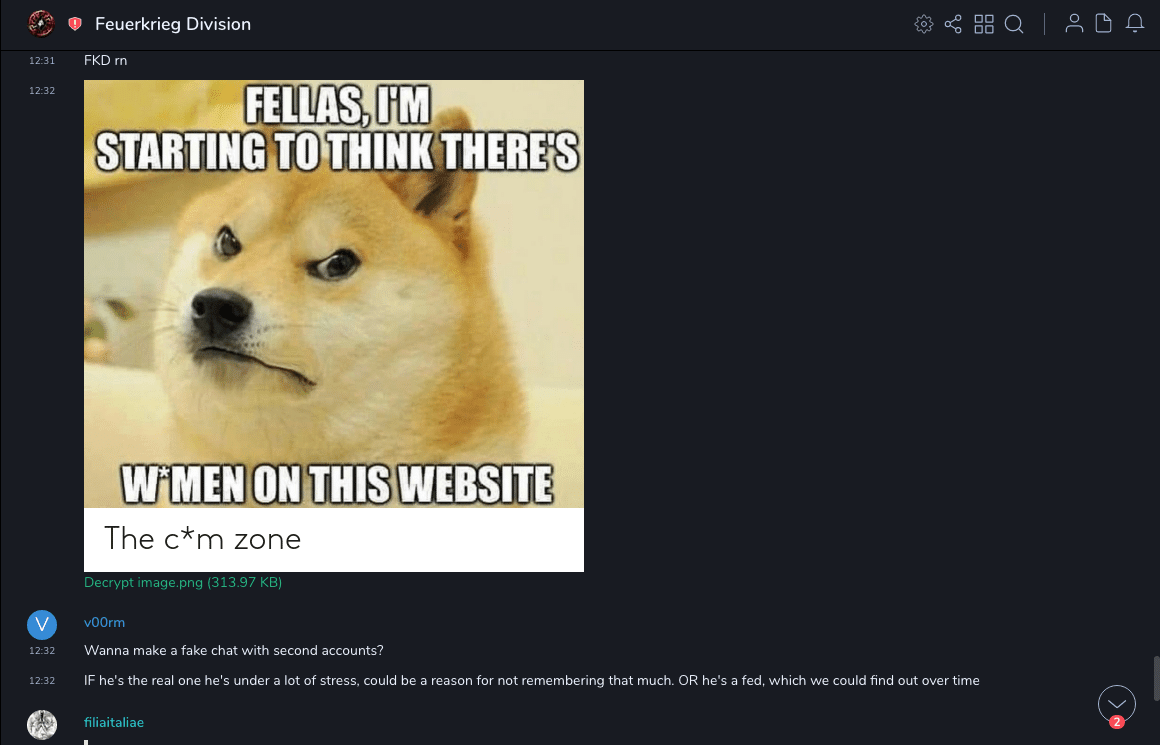Open the filiaitaliae username
Image resolution: width=1160 pixels, height=745 pixels.
click(114, 723)
